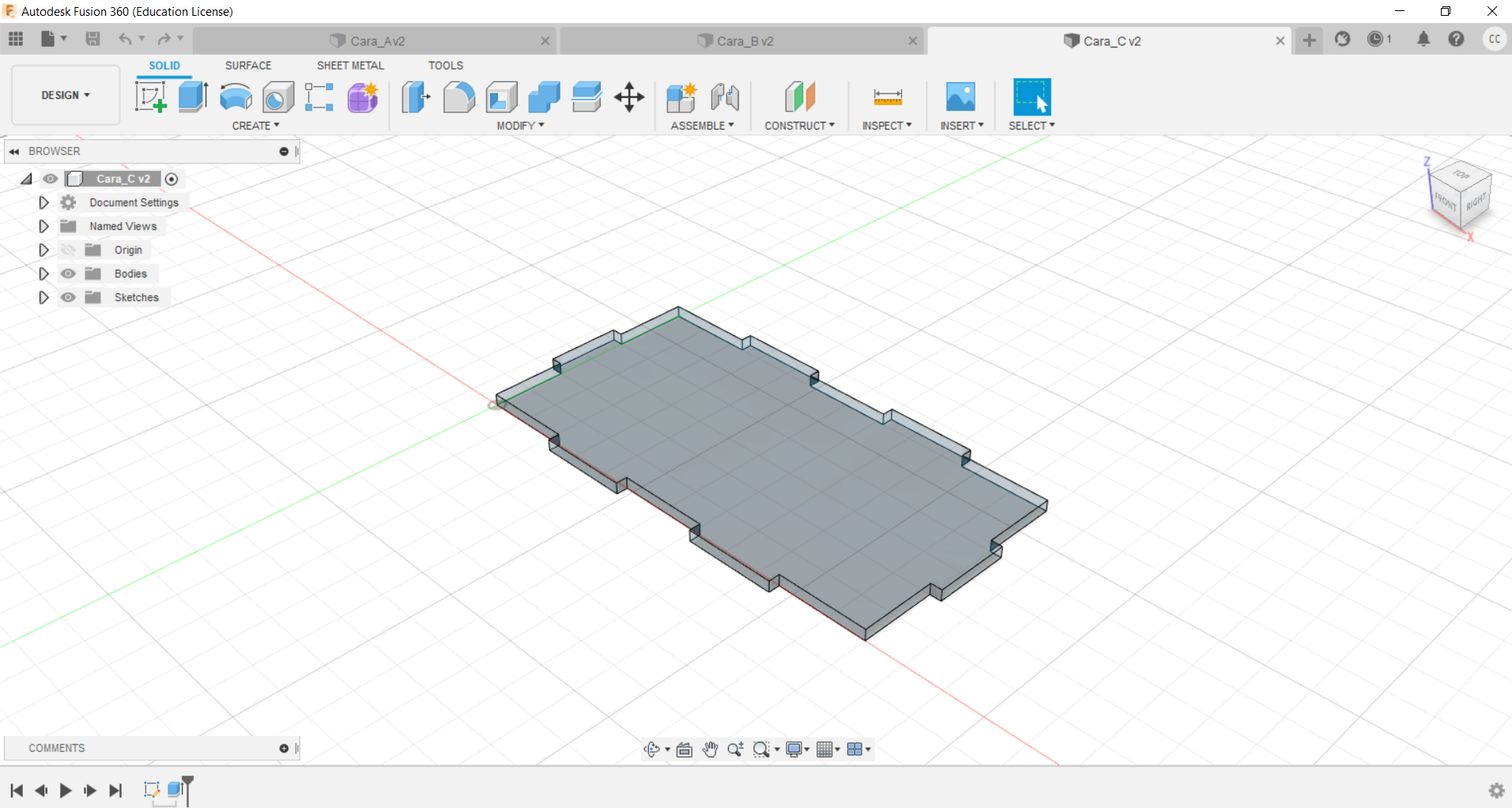
Task: Click the Insert image icon
Action: click(x=960, y=97)
